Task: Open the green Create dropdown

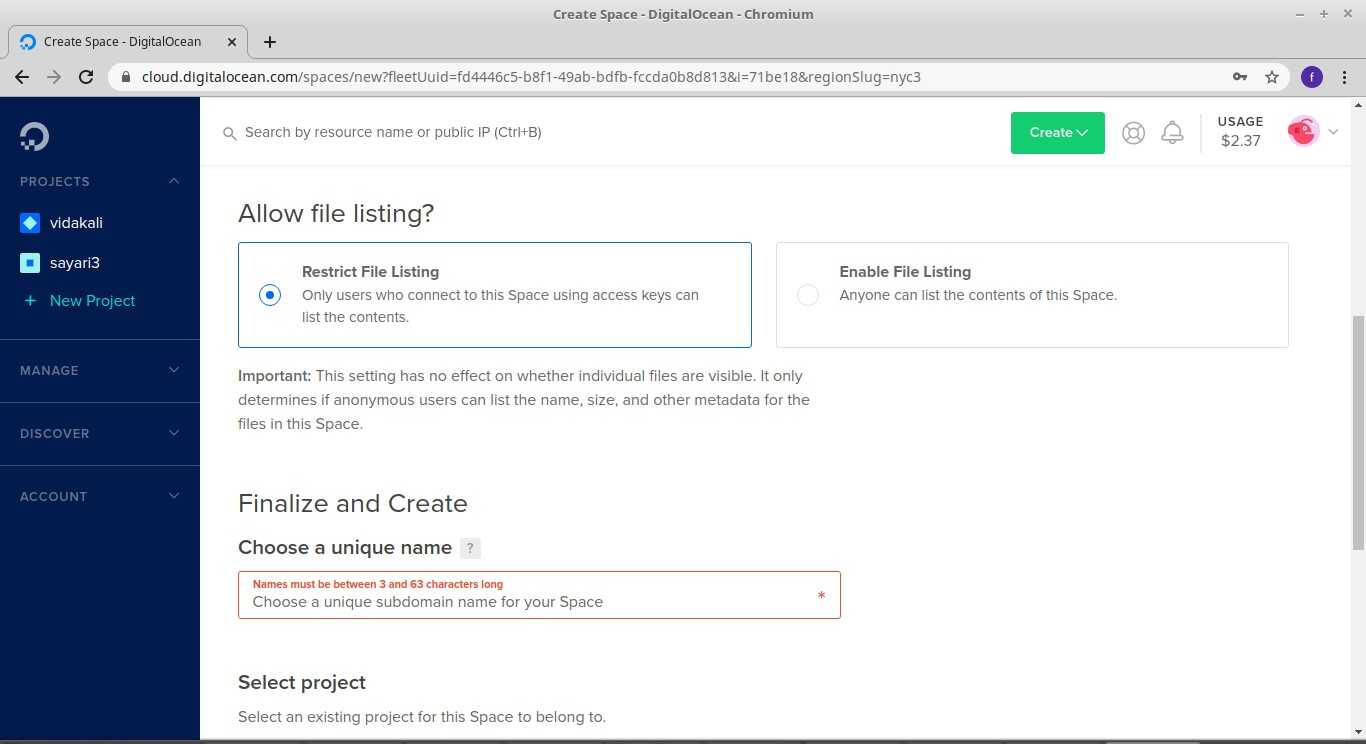Action: 1057,133
